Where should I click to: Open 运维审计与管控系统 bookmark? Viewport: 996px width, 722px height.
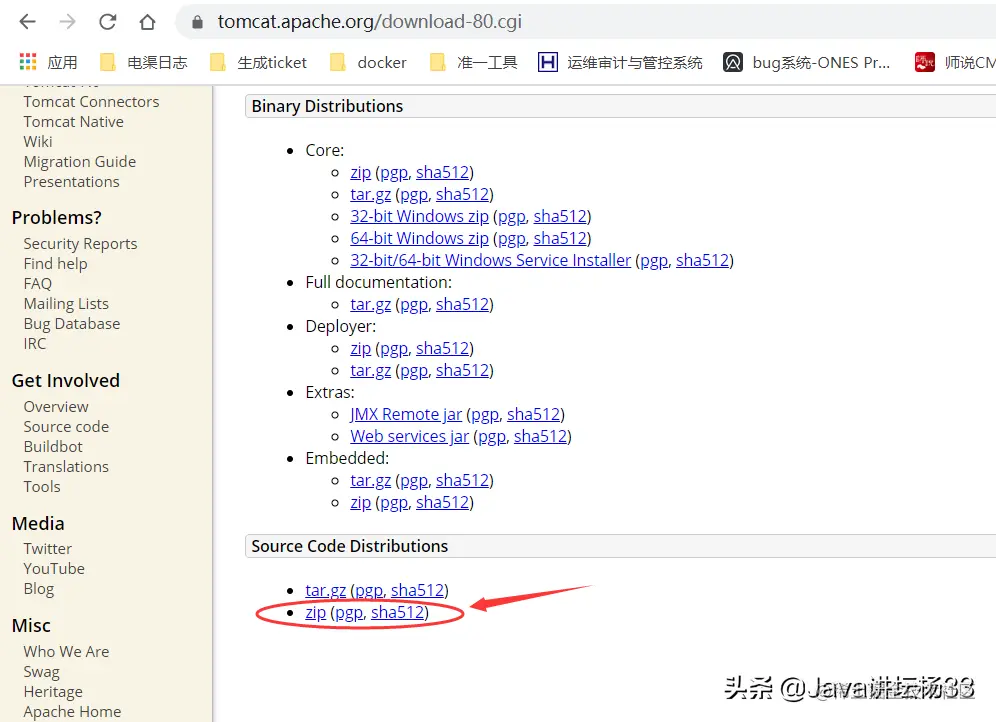coord(620,62)
